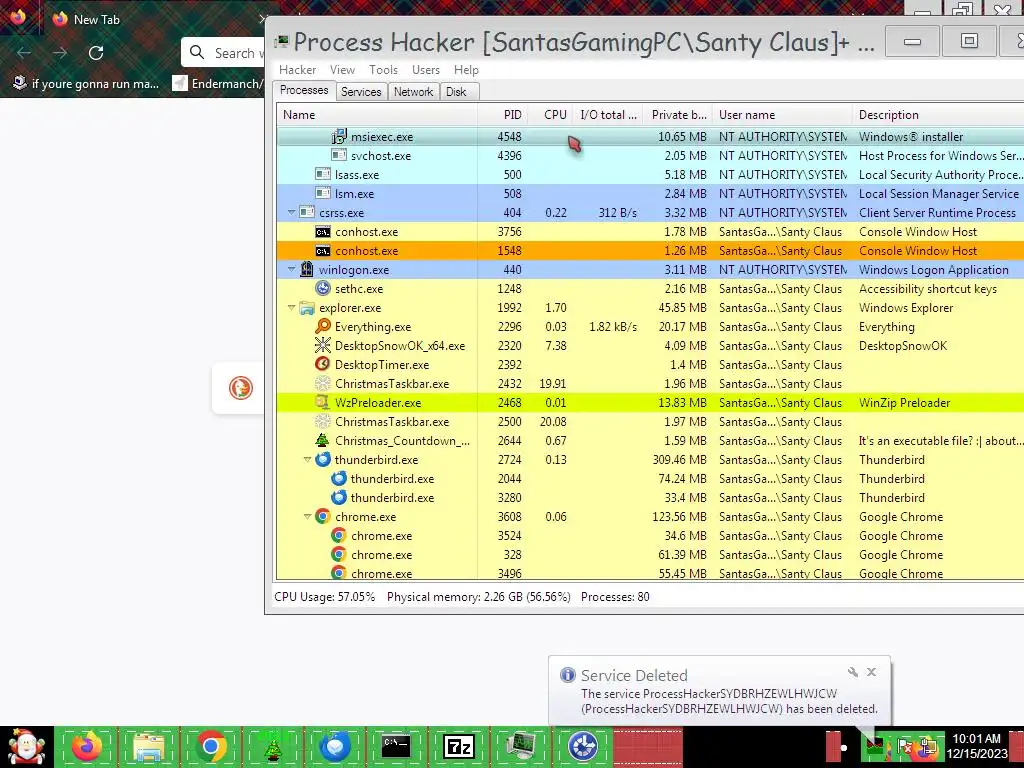Click the DuckDuckGo shortcut tile in Firefox
The width and height of the screenshot is (1024, 768).
[x=240, y=388]
